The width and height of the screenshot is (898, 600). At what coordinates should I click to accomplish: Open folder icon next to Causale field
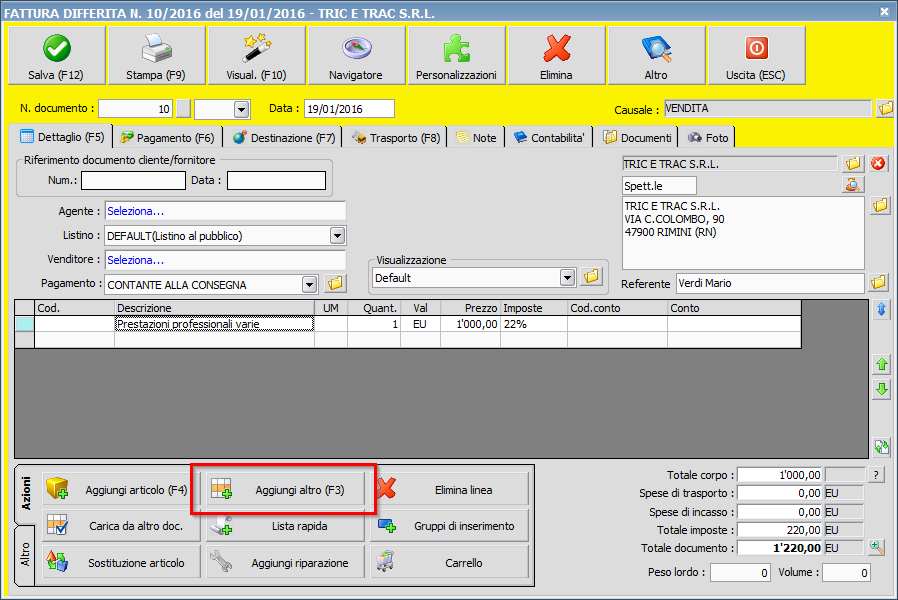[885, 109]
